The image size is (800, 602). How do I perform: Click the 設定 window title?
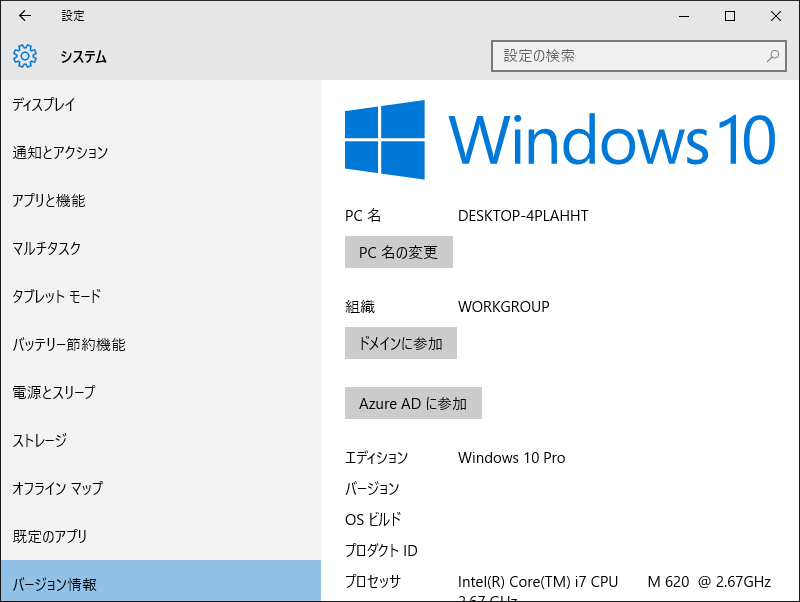tap(73, 16)
